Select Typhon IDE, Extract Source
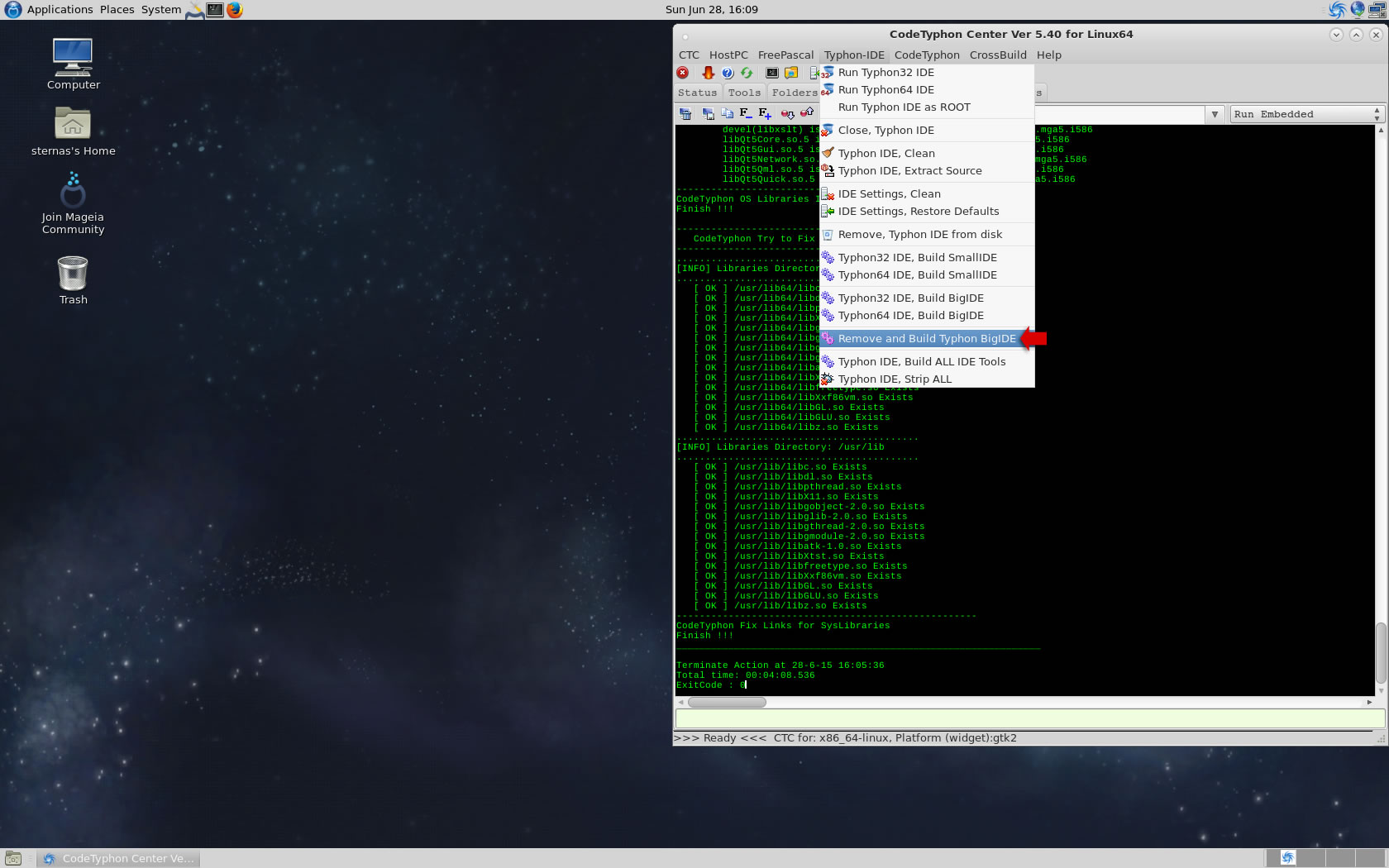The width and height of the screenshot is (1389, 868). tap(927, 170)
